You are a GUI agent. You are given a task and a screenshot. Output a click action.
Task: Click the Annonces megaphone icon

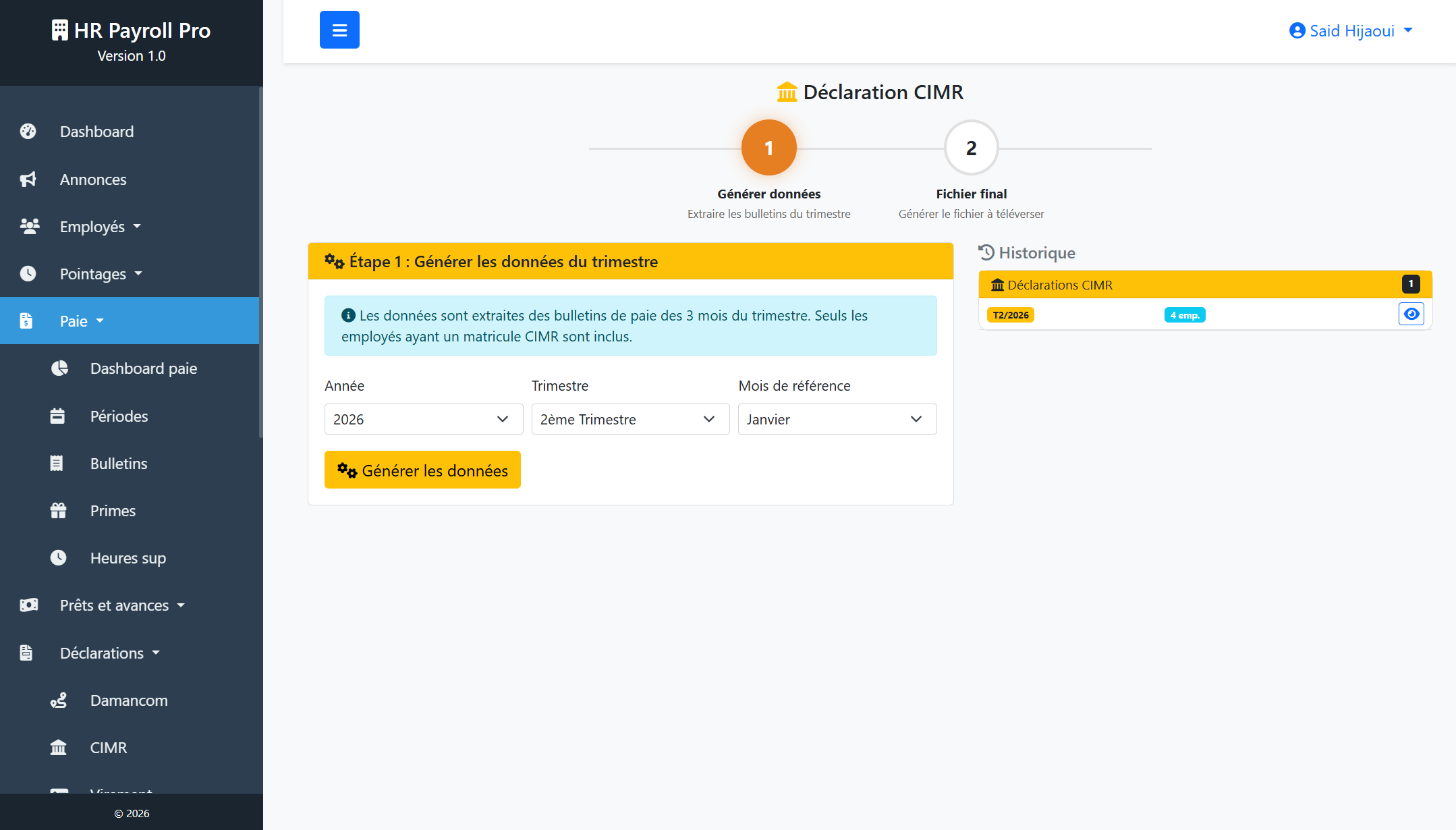28,179
